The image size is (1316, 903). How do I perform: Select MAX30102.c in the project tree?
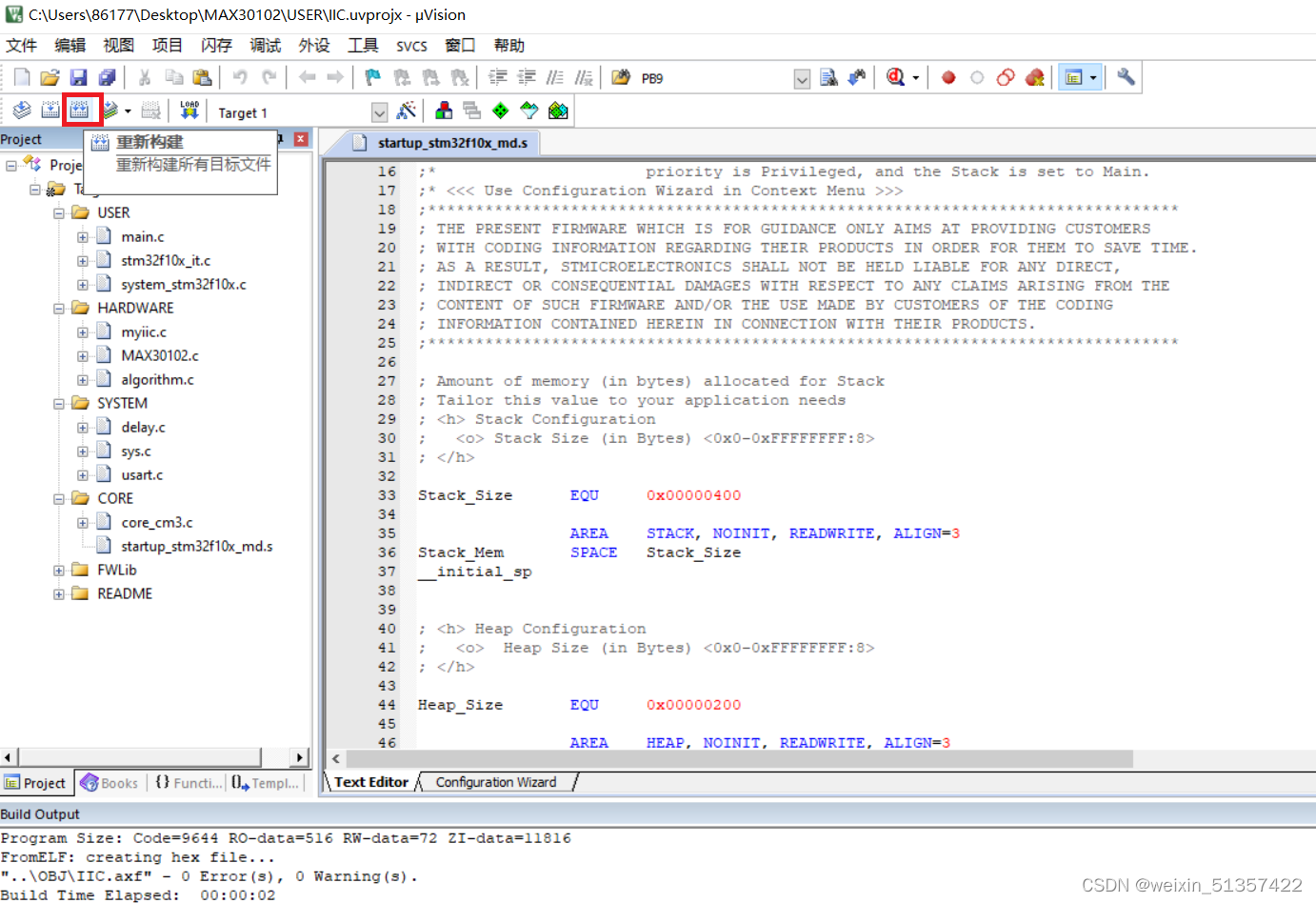160,355
